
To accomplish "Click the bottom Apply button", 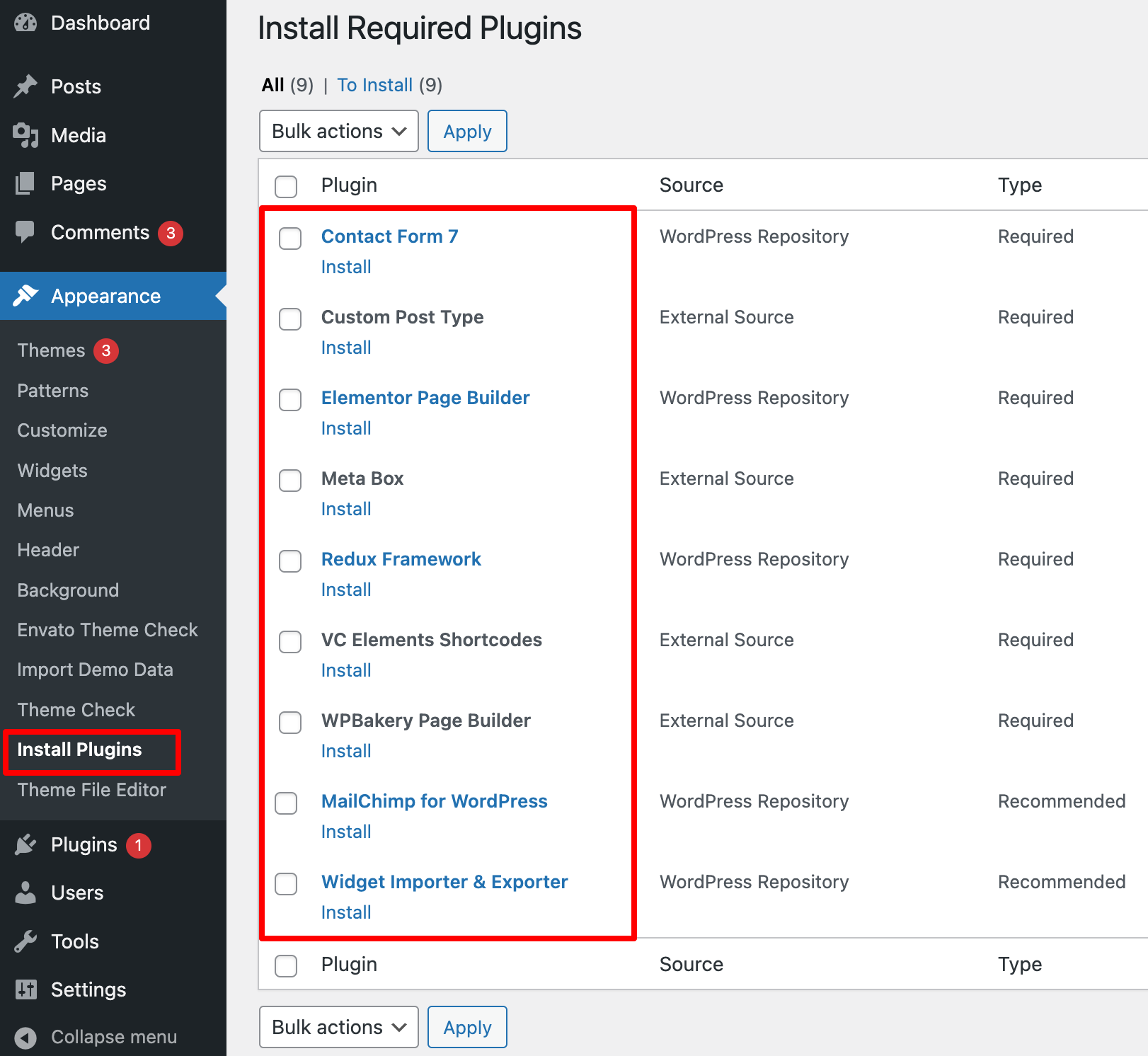I will [x=467, y=1027].
